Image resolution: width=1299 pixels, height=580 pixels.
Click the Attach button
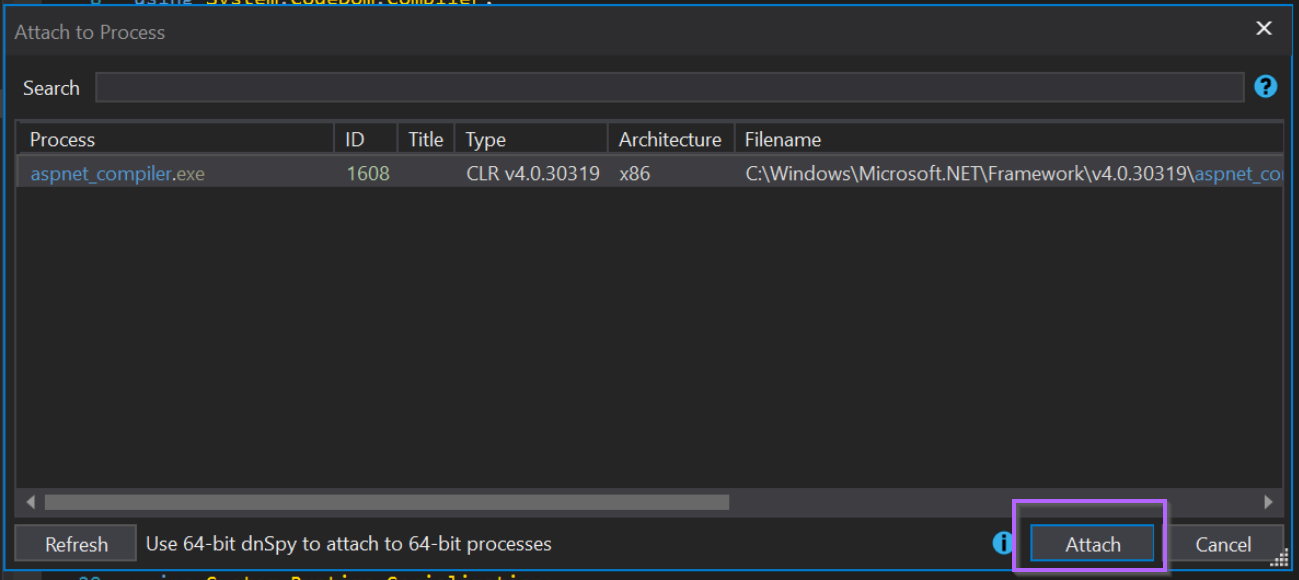tap(1092, 543)
